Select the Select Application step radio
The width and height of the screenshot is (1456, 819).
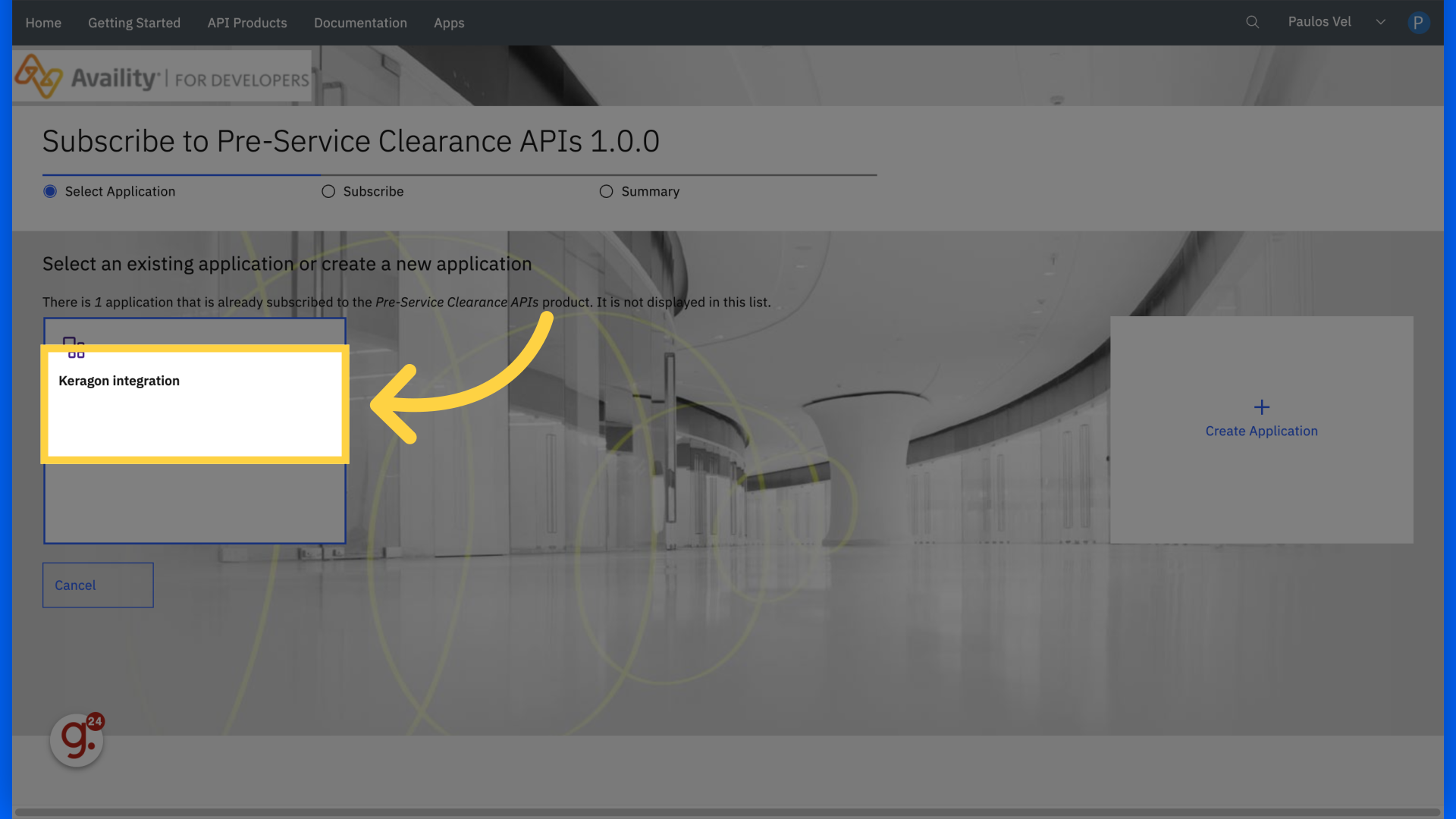[50, 191]
